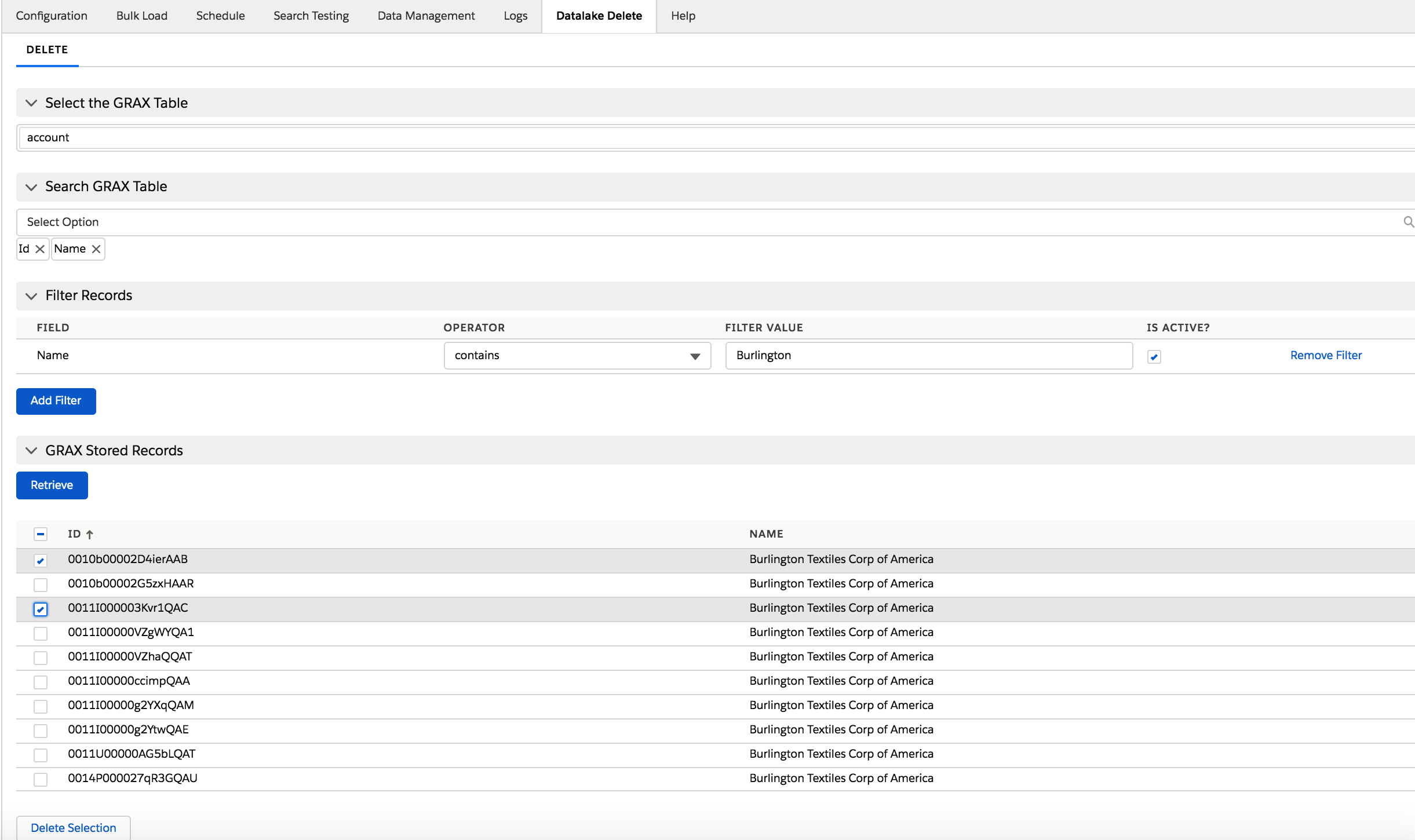Uncheck record 0010b00002D4ierAAB
The height and width of the screenshot is (840, 1415).
coord(41,560)
